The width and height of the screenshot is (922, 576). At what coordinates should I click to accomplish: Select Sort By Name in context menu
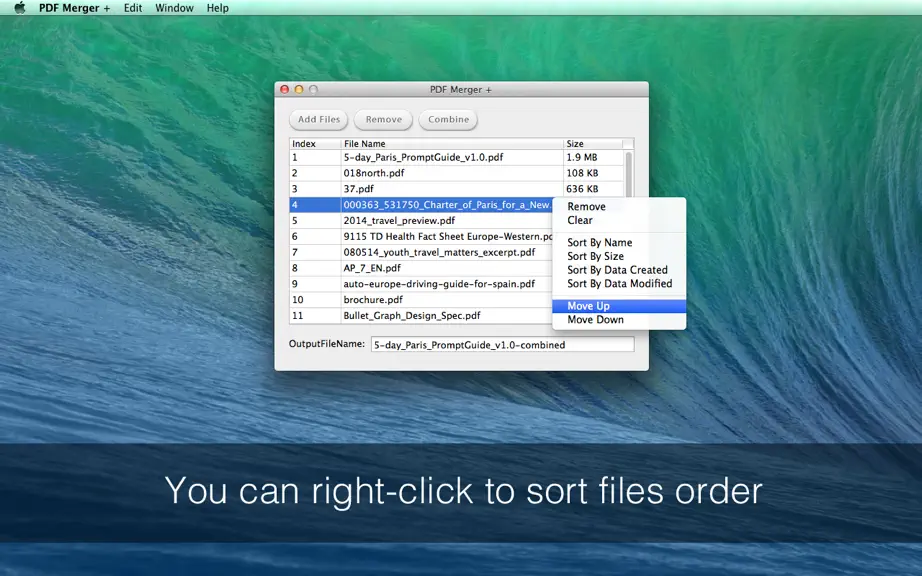(619, 242)
